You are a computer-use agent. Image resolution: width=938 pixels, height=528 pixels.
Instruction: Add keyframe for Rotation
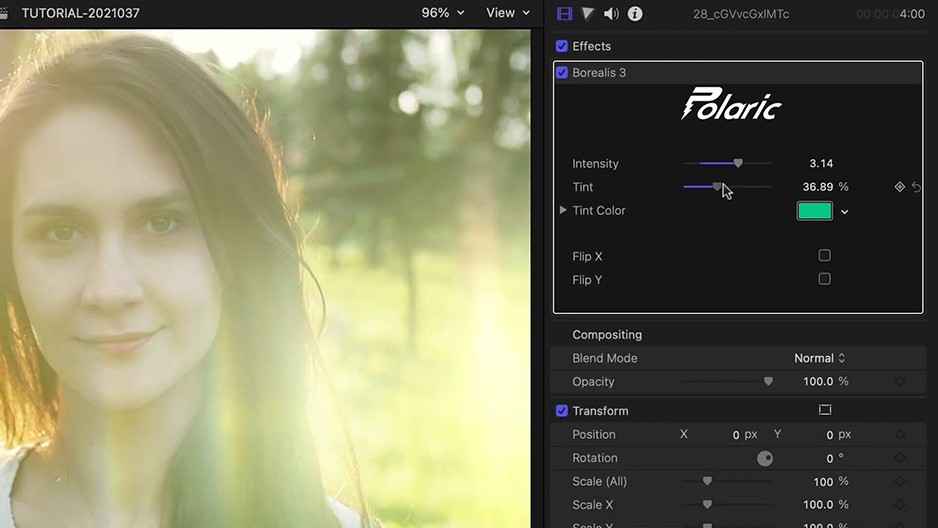pos(900,458)
